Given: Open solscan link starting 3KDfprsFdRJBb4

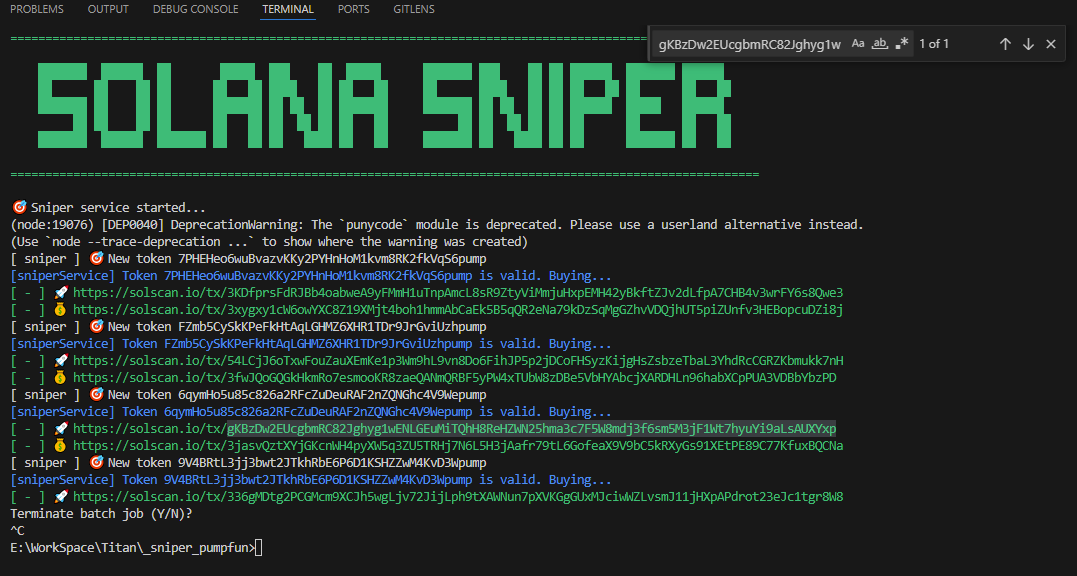Looking at the screenshot, I should (x=458, y=292).
